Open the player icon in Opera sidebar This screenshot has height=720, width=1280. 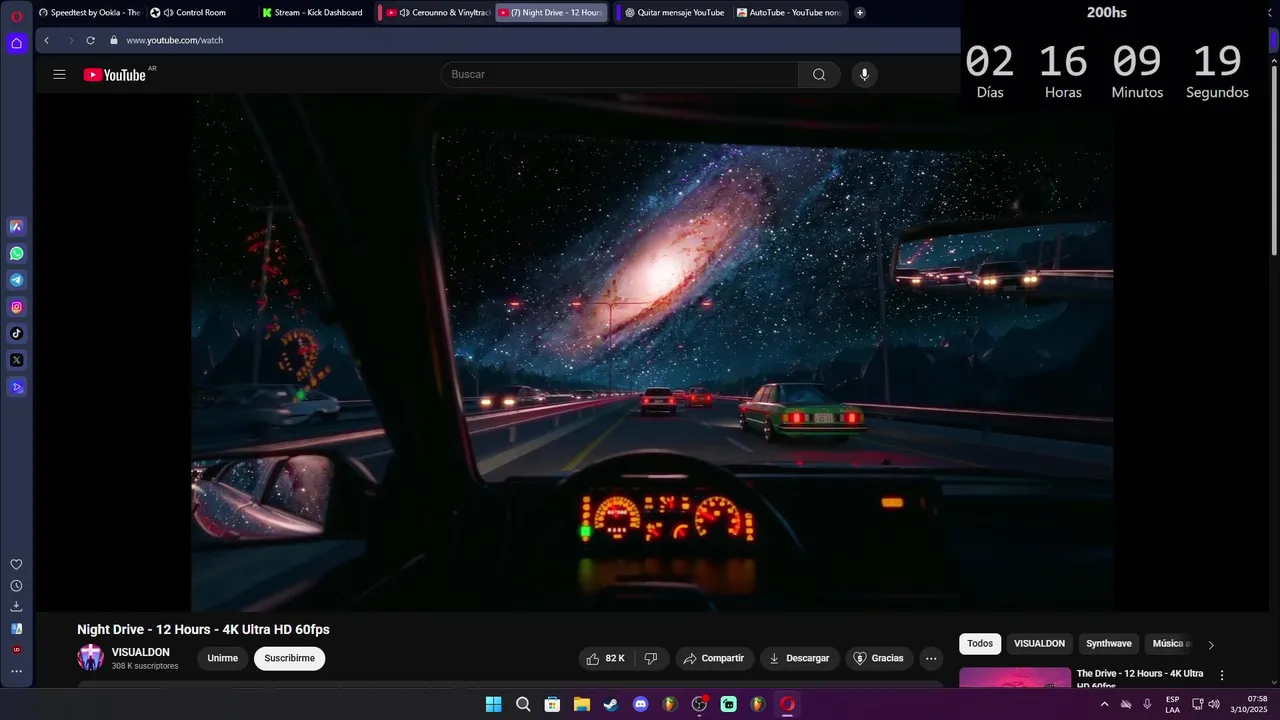tap(16, 387)
